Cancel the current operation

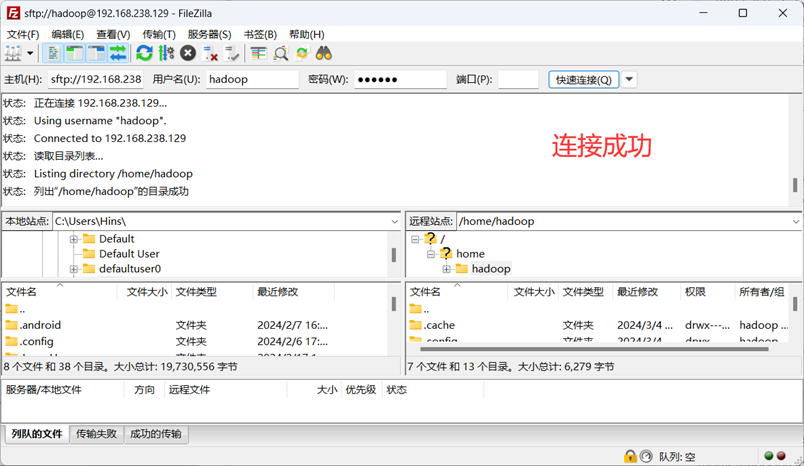(188, 53)
